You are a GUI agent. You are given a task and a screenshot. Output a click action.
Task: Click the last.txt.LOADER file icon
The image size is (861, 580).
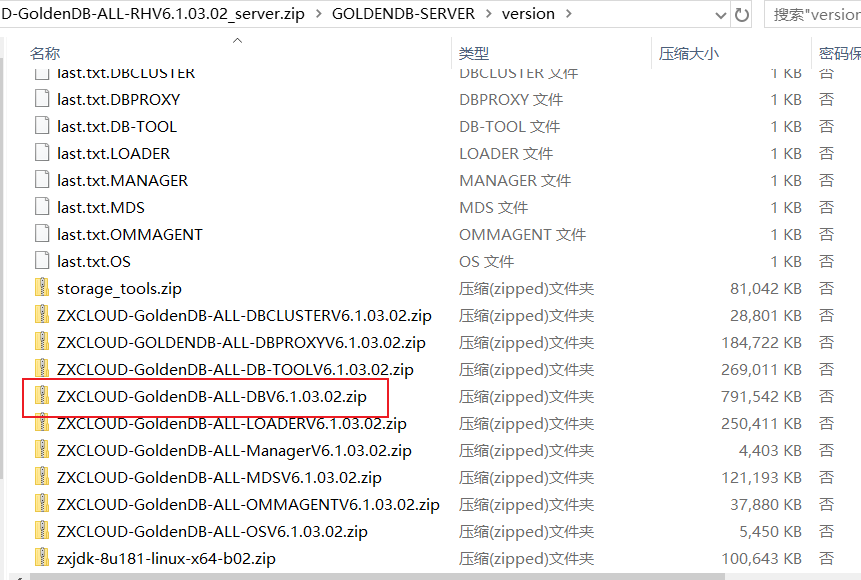click(x=42, y=153)
